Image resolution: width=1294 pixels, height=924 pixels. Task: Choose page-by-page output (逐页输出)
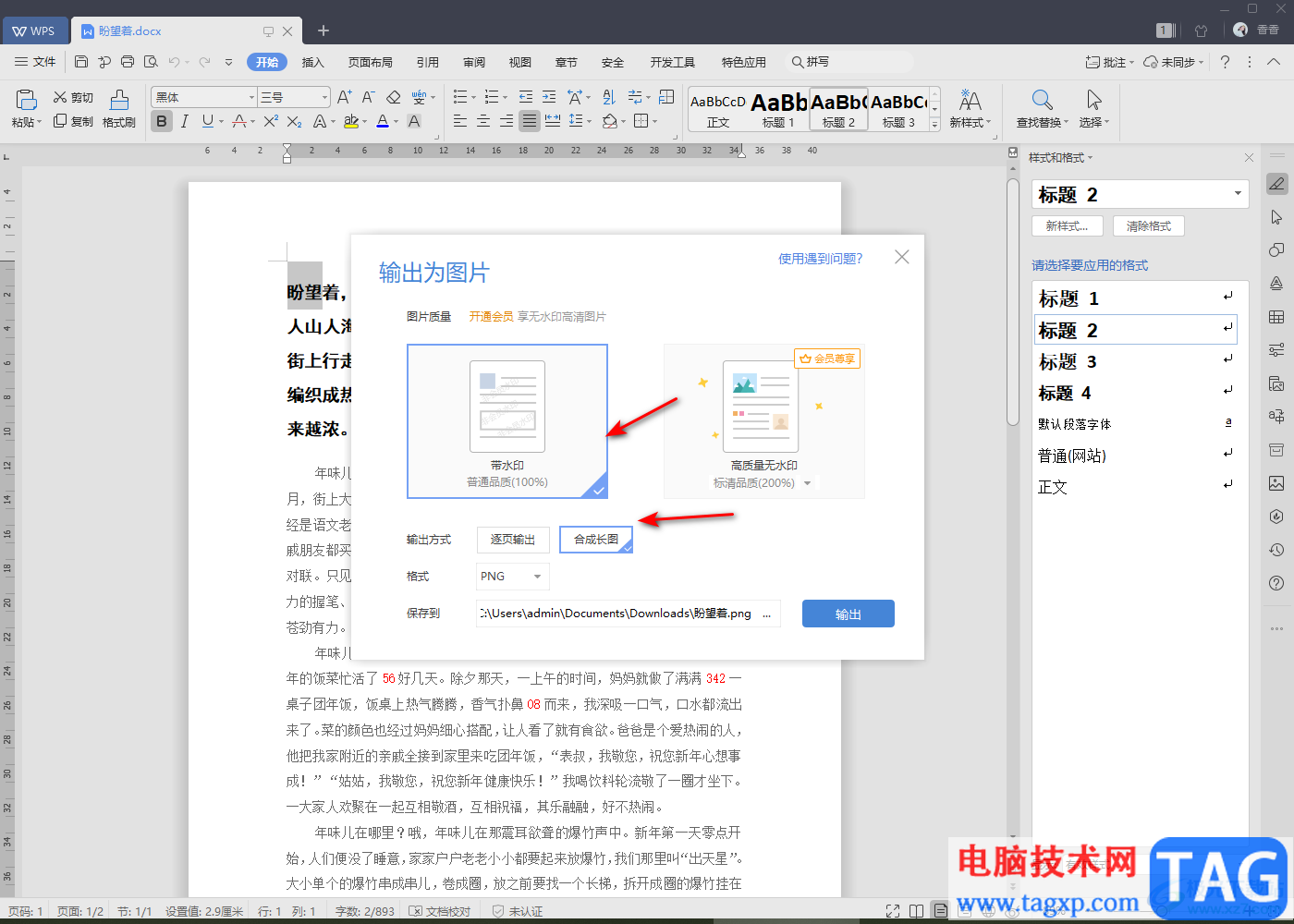click(x=513, y=540)
